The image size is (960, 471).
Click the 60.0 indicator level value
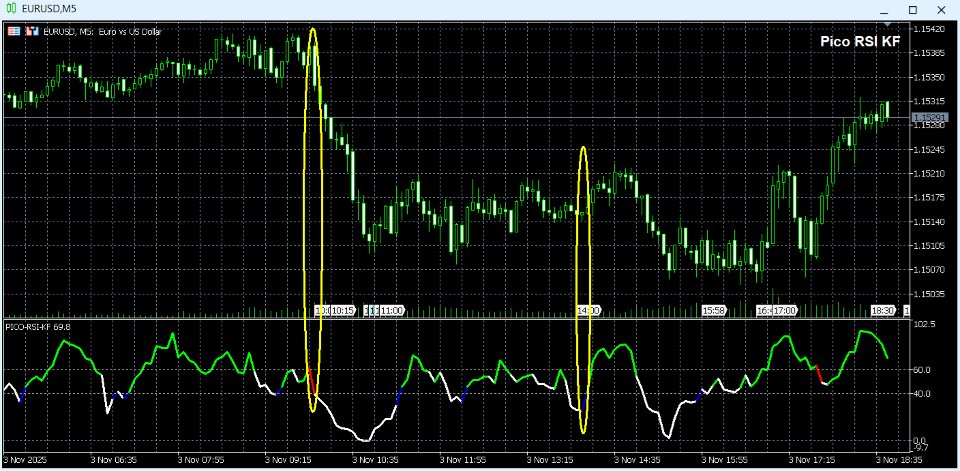click(921, 370)
